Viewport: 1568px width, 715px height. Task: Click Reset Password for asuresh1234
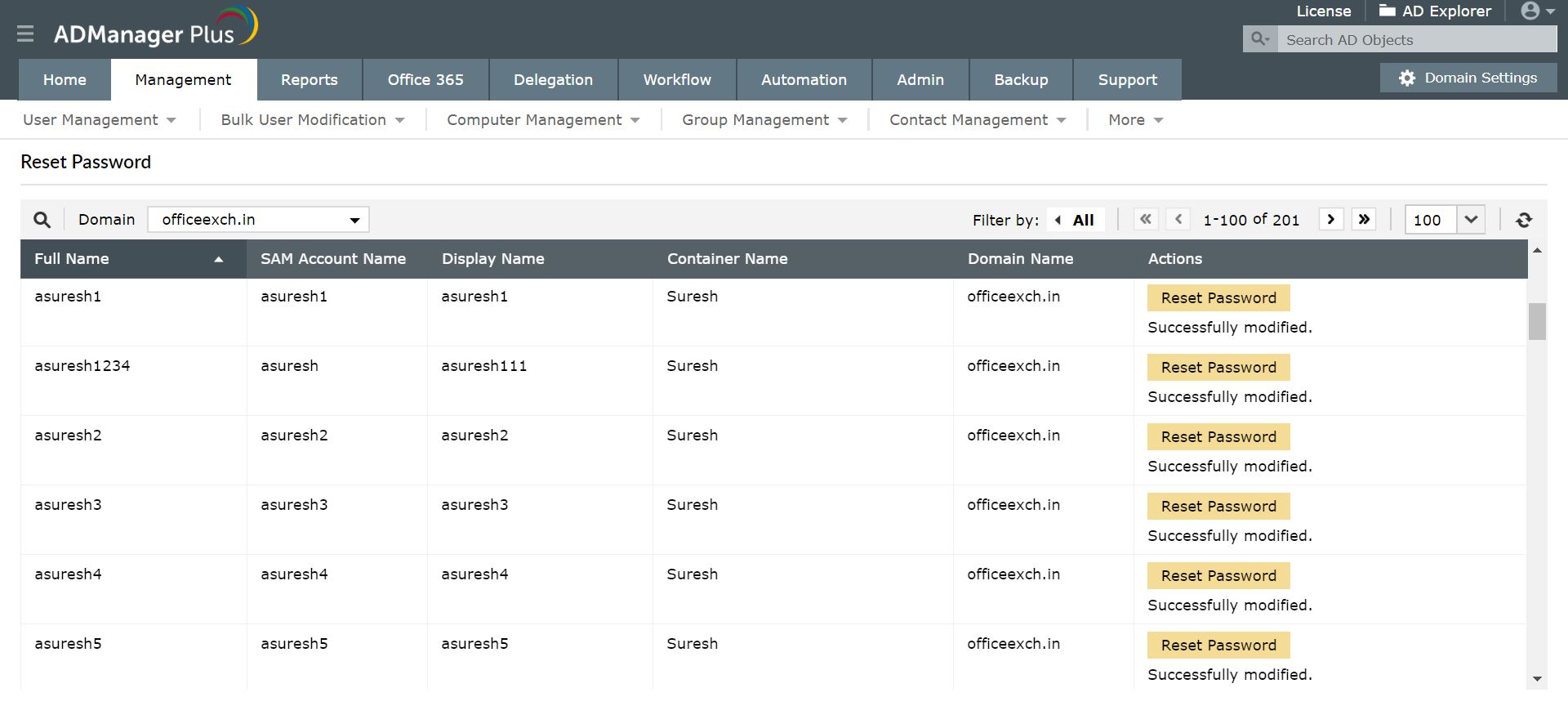pos(1218,368)
